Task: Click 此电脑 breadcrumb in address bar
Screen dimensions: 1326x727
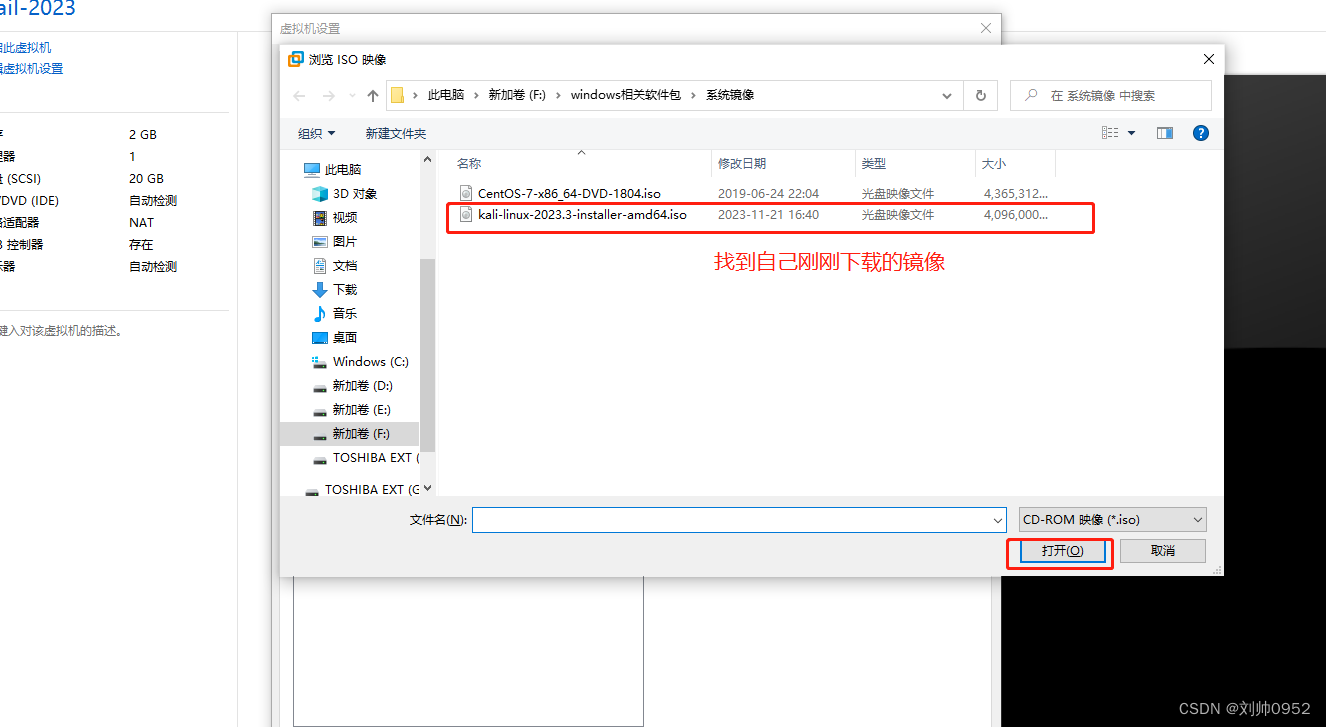Action: pyautogui.click(x=446, y=95)
